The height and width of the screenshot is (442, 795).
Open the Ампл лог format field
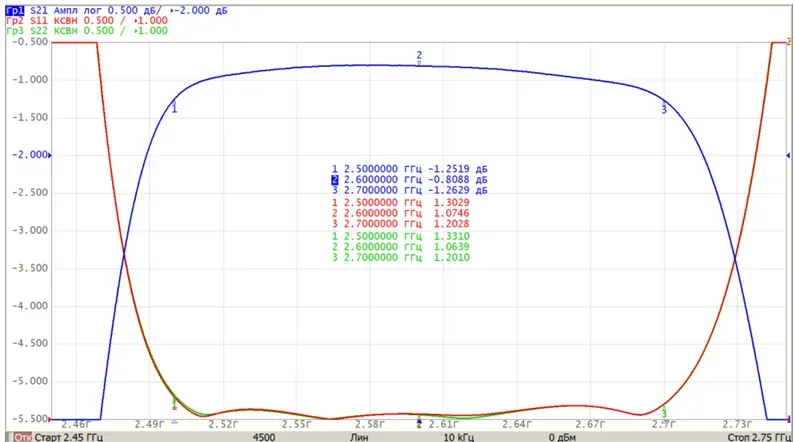pos(78,11)
